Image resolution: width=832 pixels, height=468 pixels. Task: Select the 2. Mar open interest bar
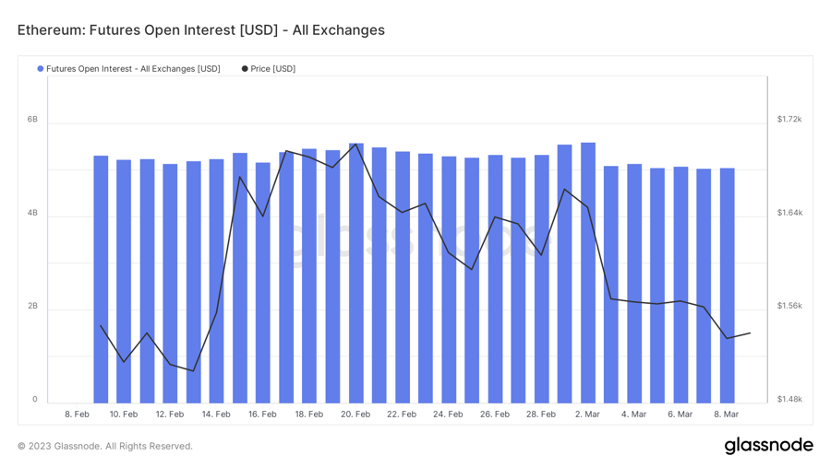click(x=588, y=273)
